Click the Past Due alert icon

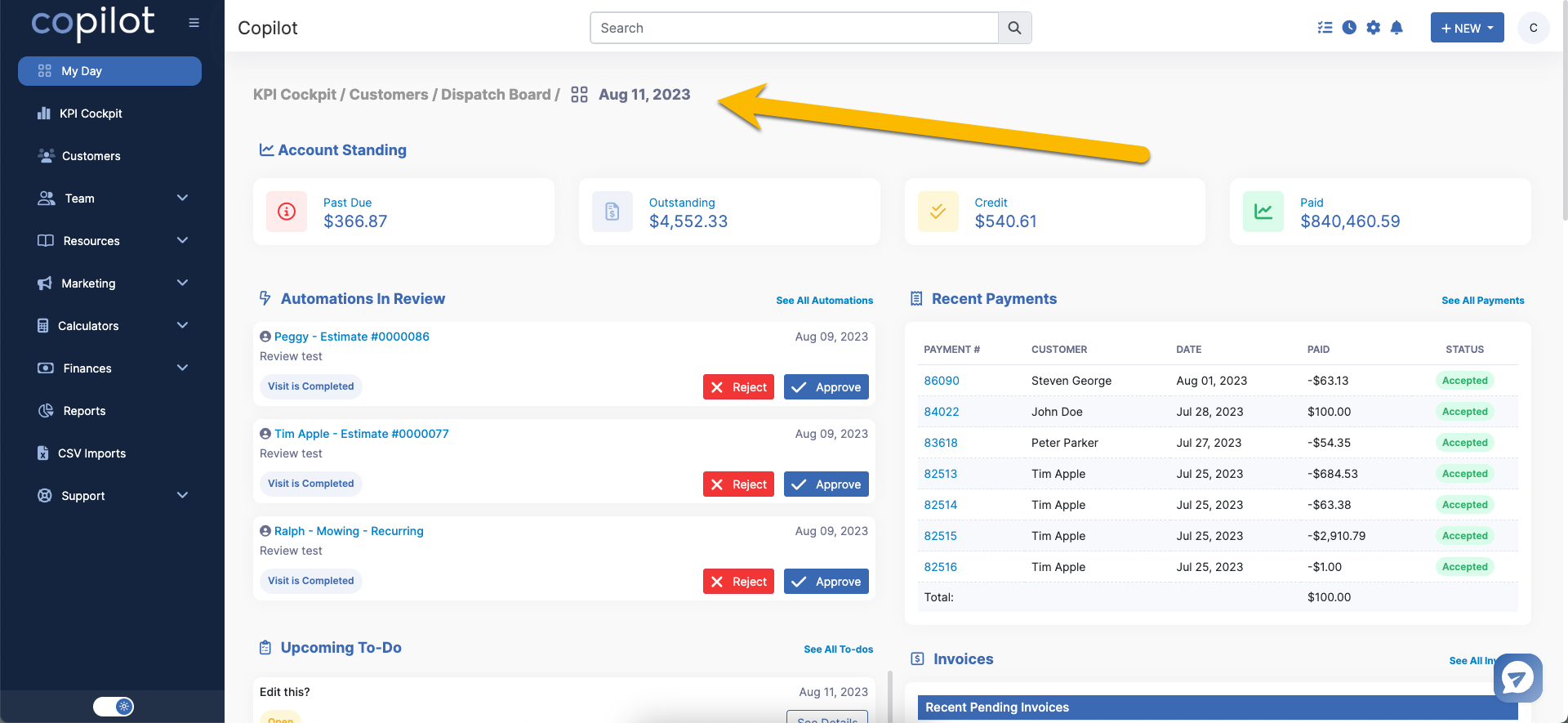287,212
